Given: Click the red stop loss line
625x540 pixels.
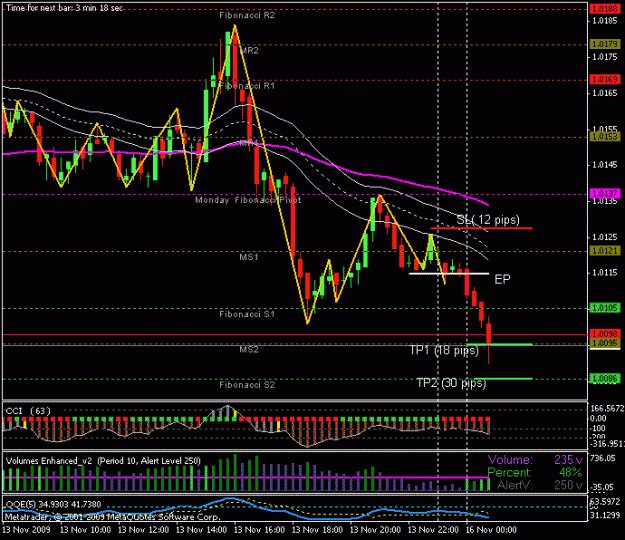Looking at the screenshot, I should pos(482,228).
